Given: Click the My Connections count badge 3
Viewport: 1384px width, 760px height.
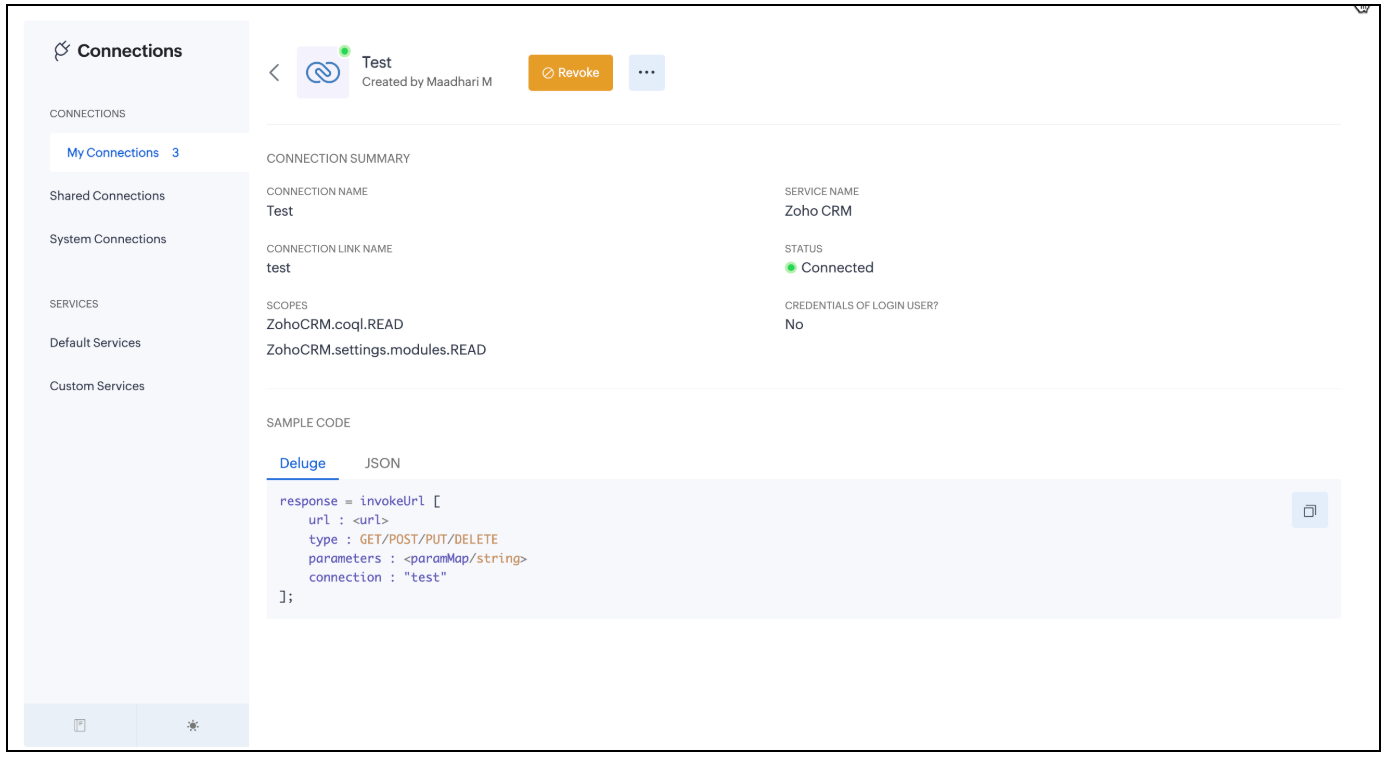Looking at the screenshot, I should tap(176, 153).
